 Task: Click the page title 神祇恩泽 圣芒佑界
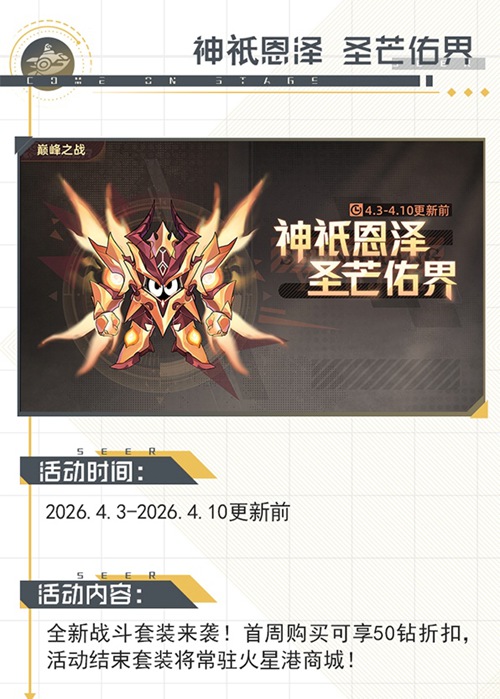coord(332,51)
